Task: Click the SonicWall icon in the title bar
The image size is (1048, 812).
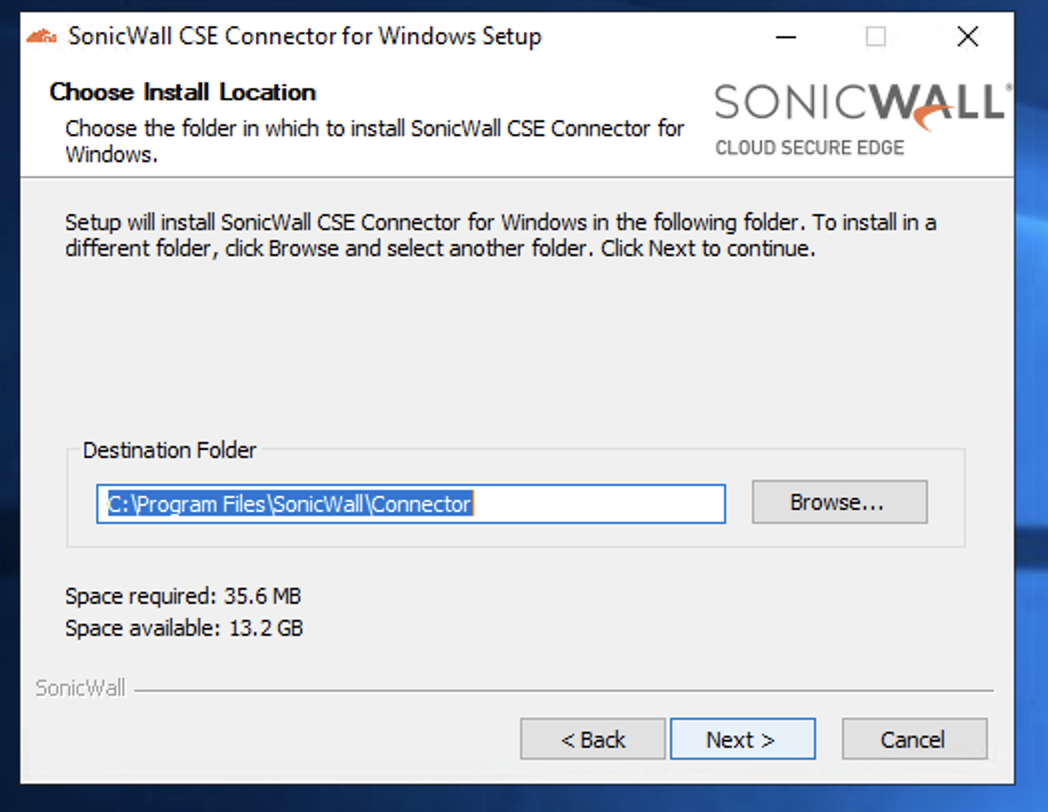Action: [x=42, y=37]
